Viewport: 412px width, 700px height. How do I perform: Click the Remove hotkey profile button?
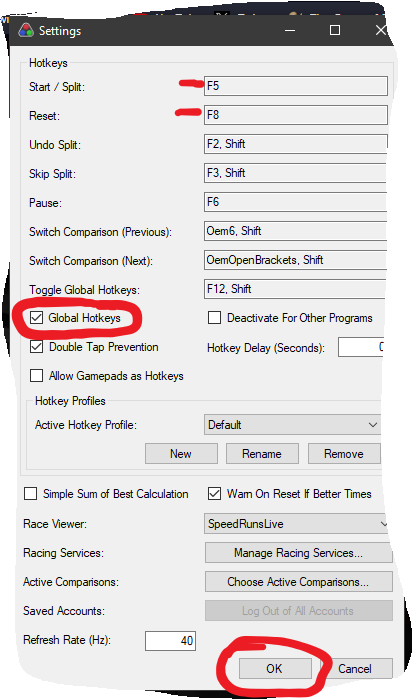(344, 454)
